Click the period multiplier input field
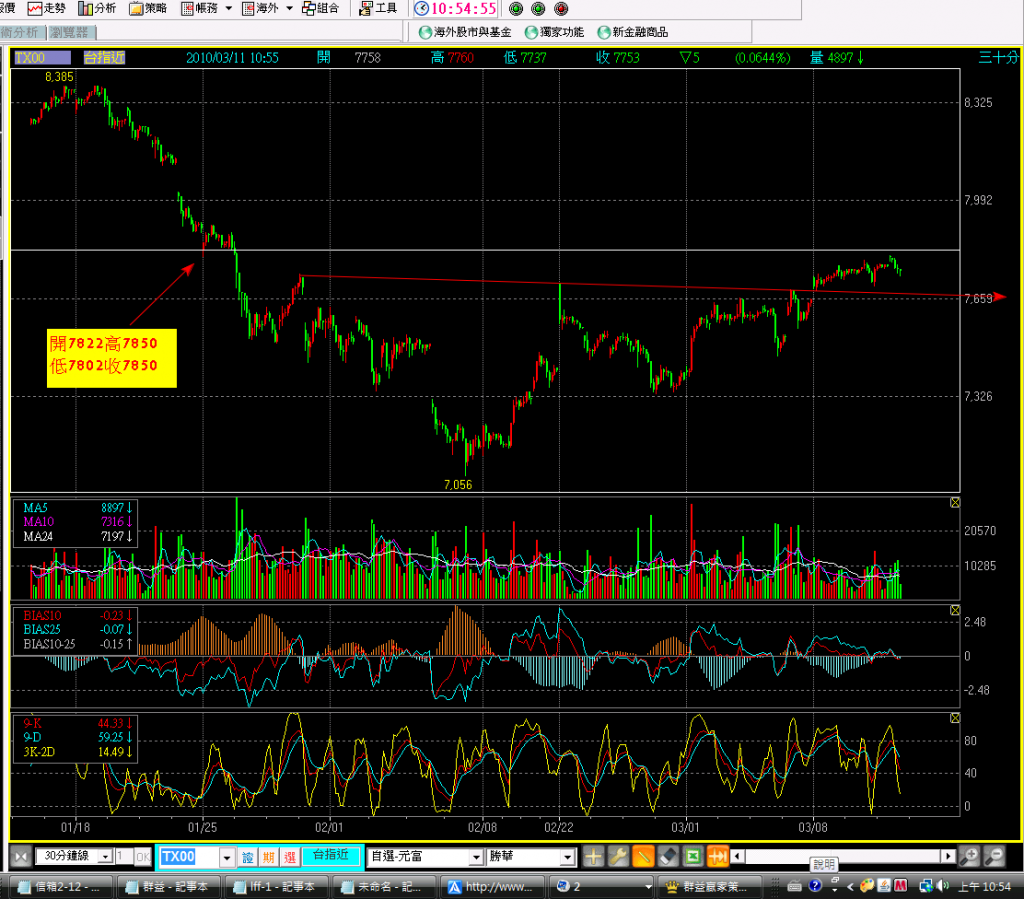Screen dimensions: 1024x899 [124, 856]
